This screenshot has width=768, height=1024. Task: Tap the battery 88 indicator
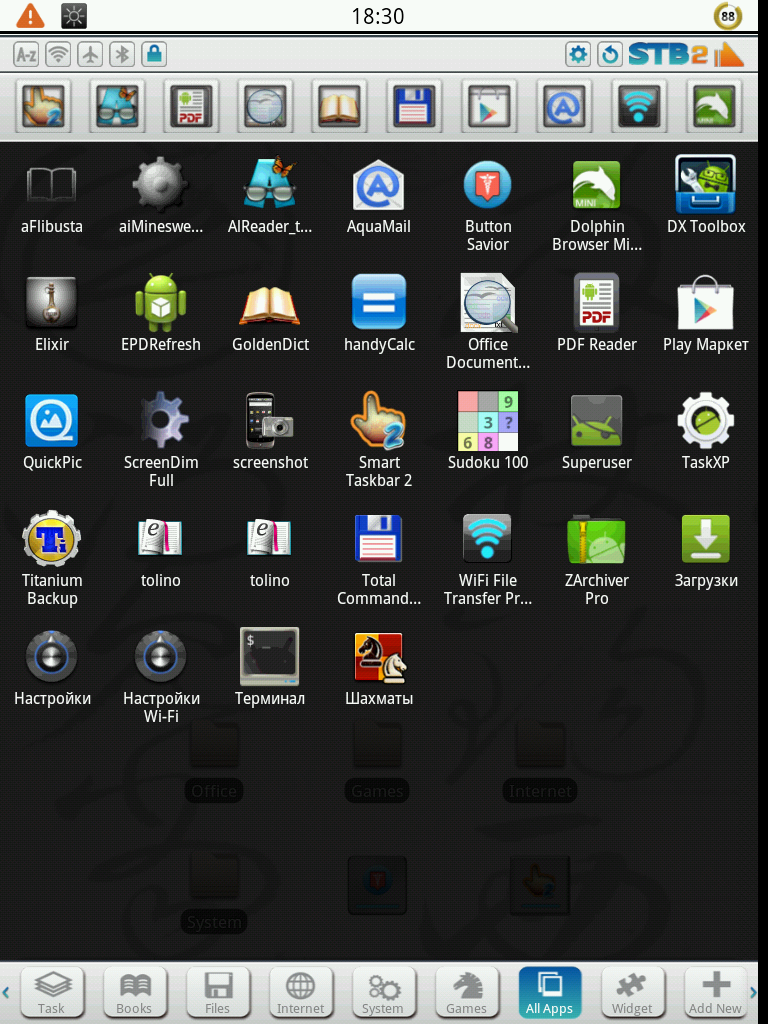pyautogui.click(x=728, y=16)
